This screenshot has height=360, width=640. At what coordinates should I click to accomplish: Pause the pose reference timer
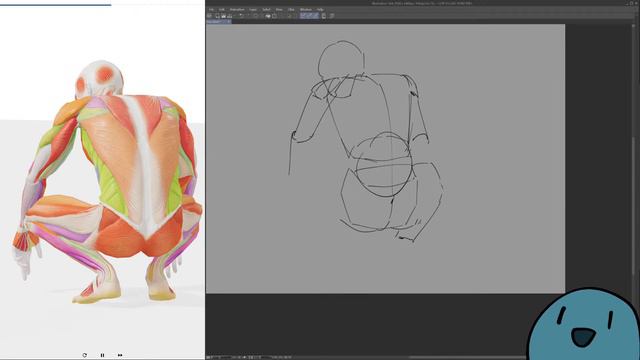pyautogui.click(x=102, y=355)
